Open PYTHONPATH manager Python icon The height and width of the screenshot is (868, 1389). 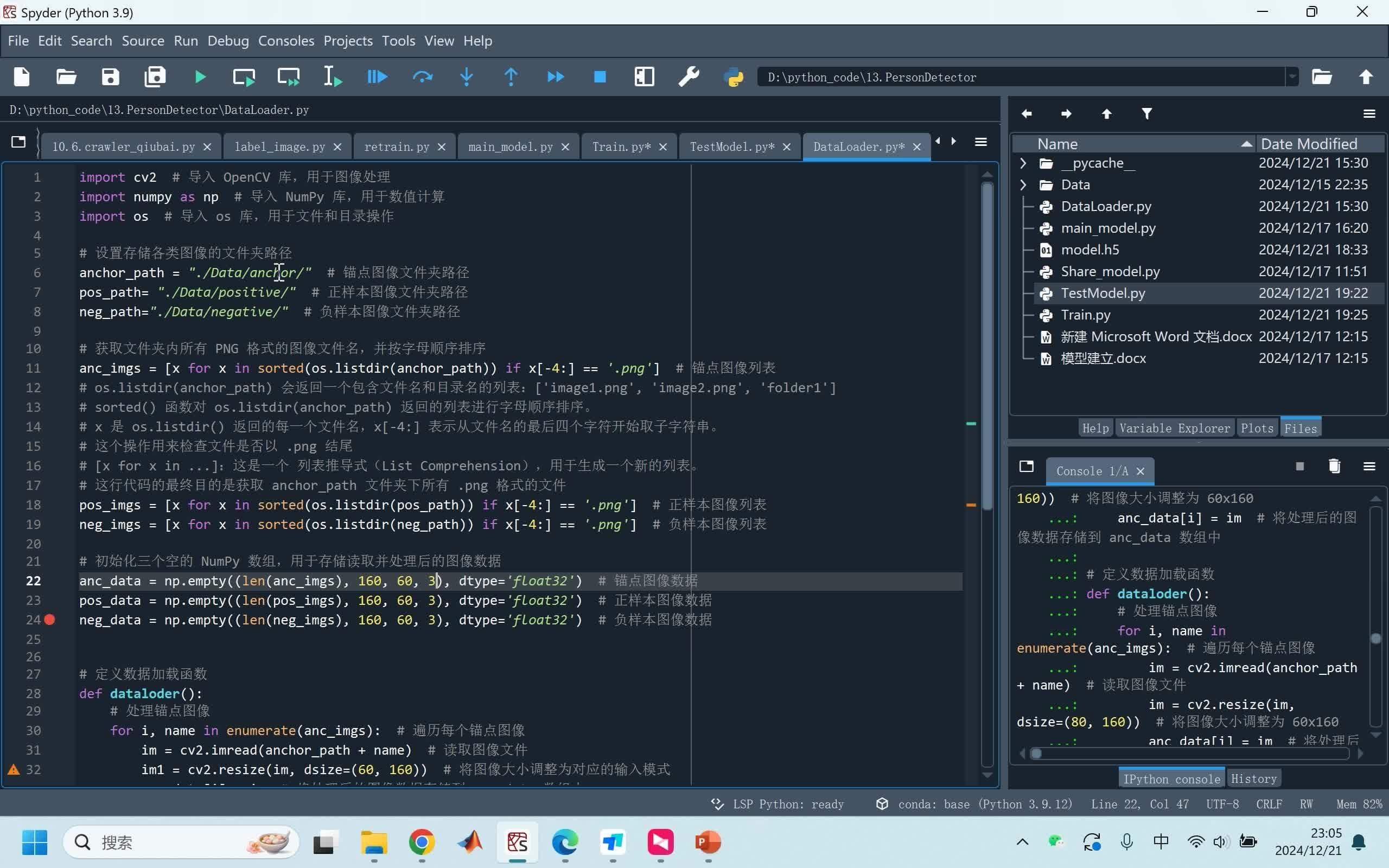[x=734, y=77]
